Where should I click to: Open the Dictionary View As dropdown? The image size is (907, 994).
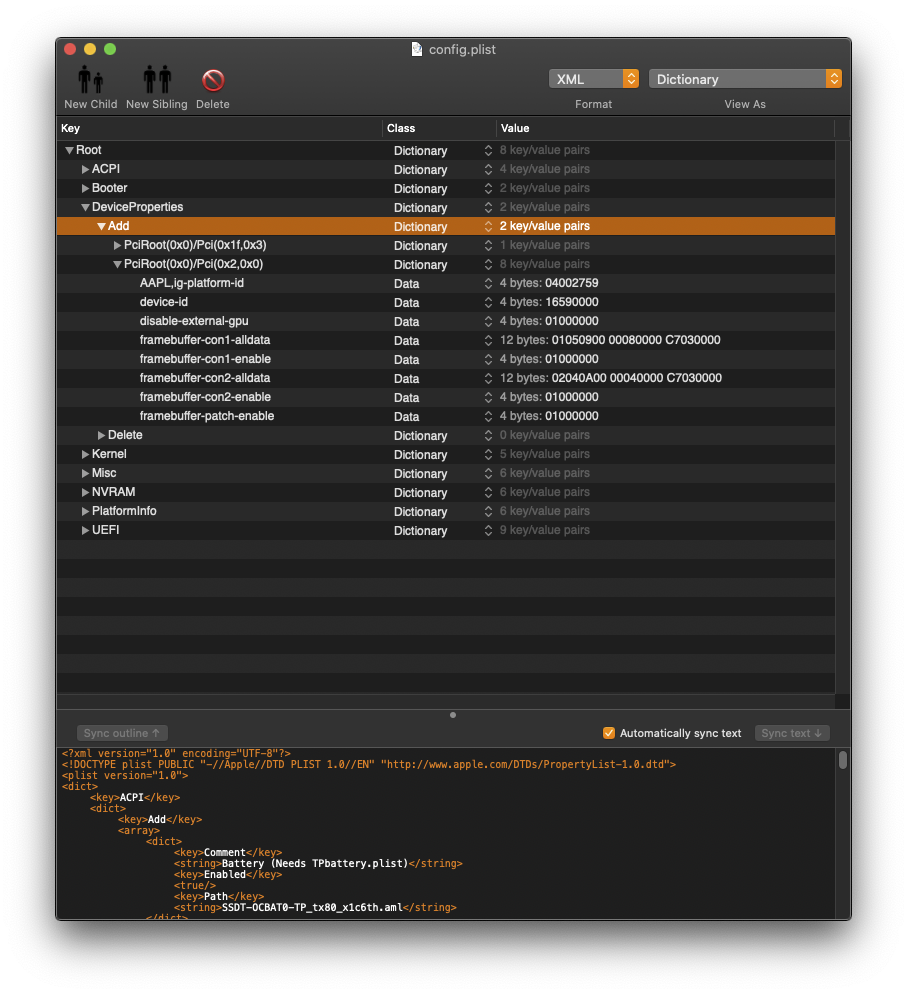point(745,79)
